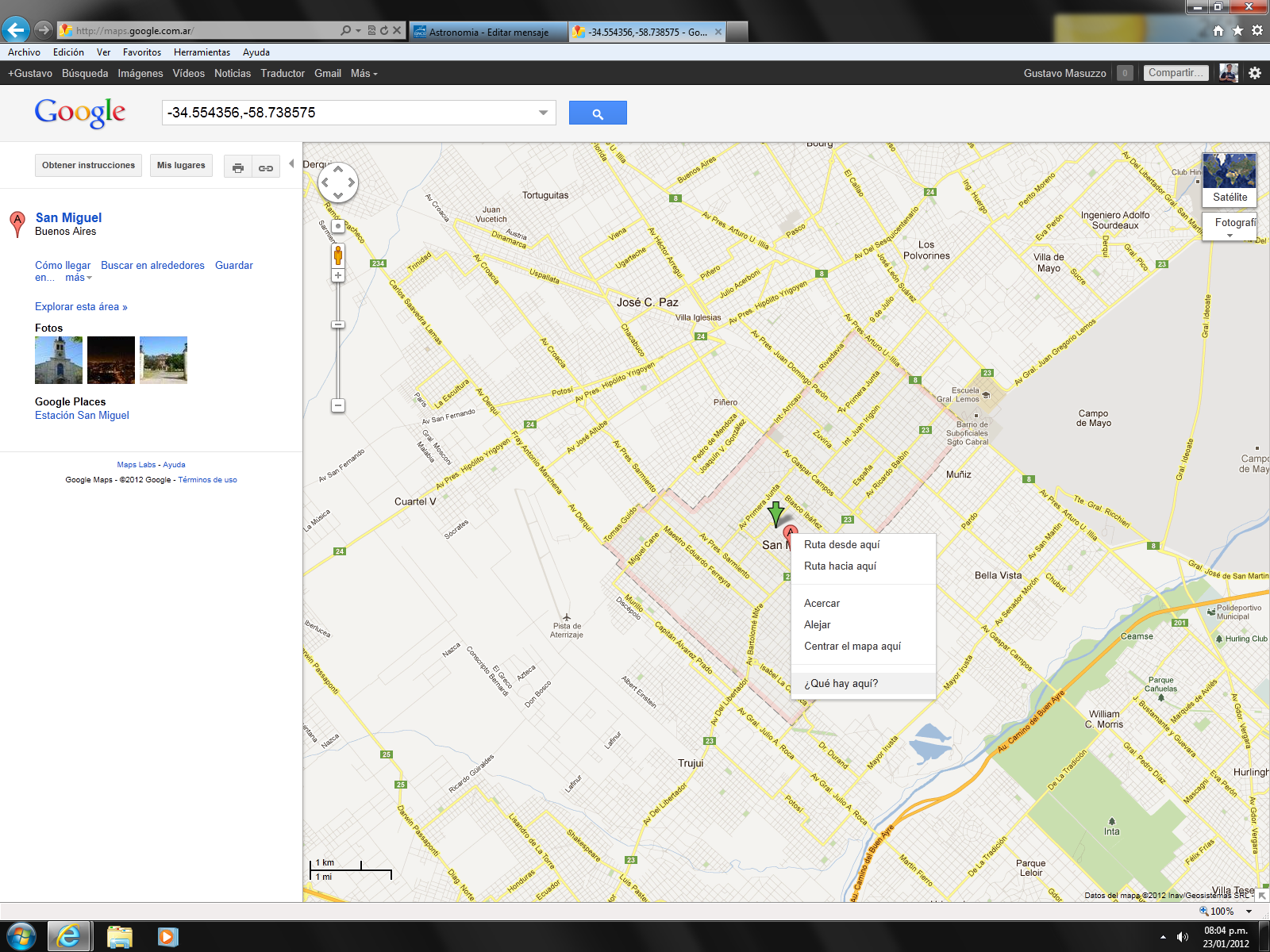This screenshot has width=1270, height=952.
Task: Click the volume speaker tray icon
Action: tap(1183, 937)
